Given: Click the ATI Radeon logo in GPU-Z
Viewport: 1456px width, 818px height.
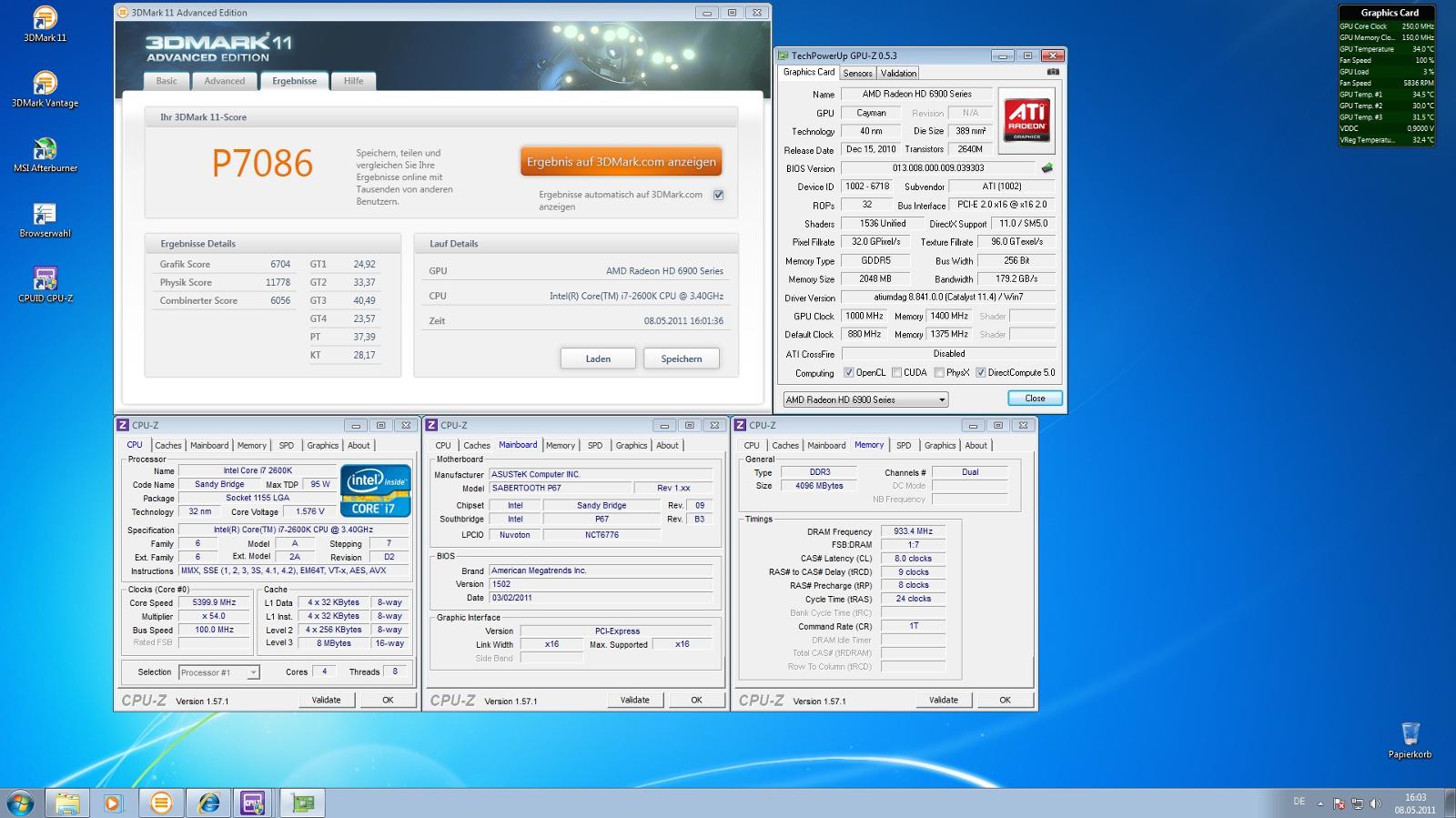Looking at the screenshot, I should click(x=1026, y=120).
